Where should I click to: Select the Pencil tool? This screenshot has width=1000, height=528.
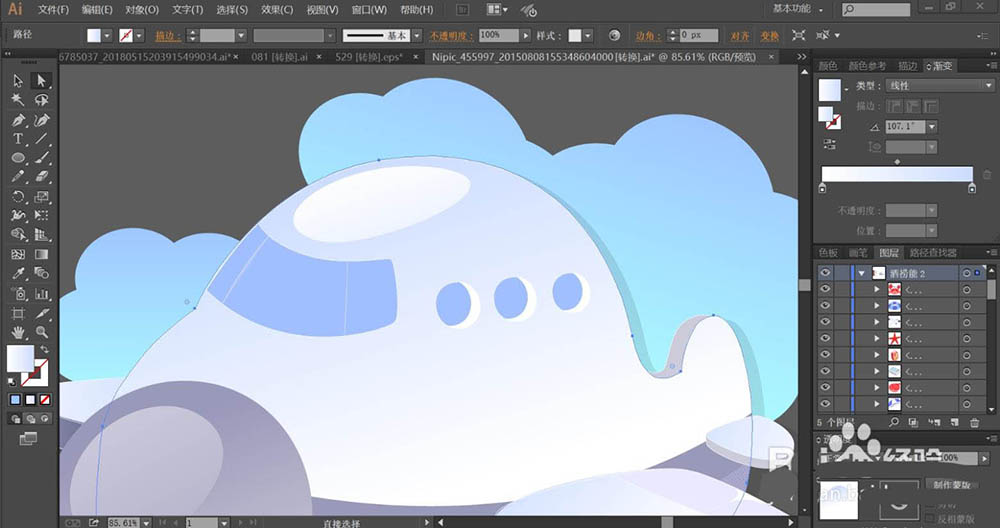18,177
